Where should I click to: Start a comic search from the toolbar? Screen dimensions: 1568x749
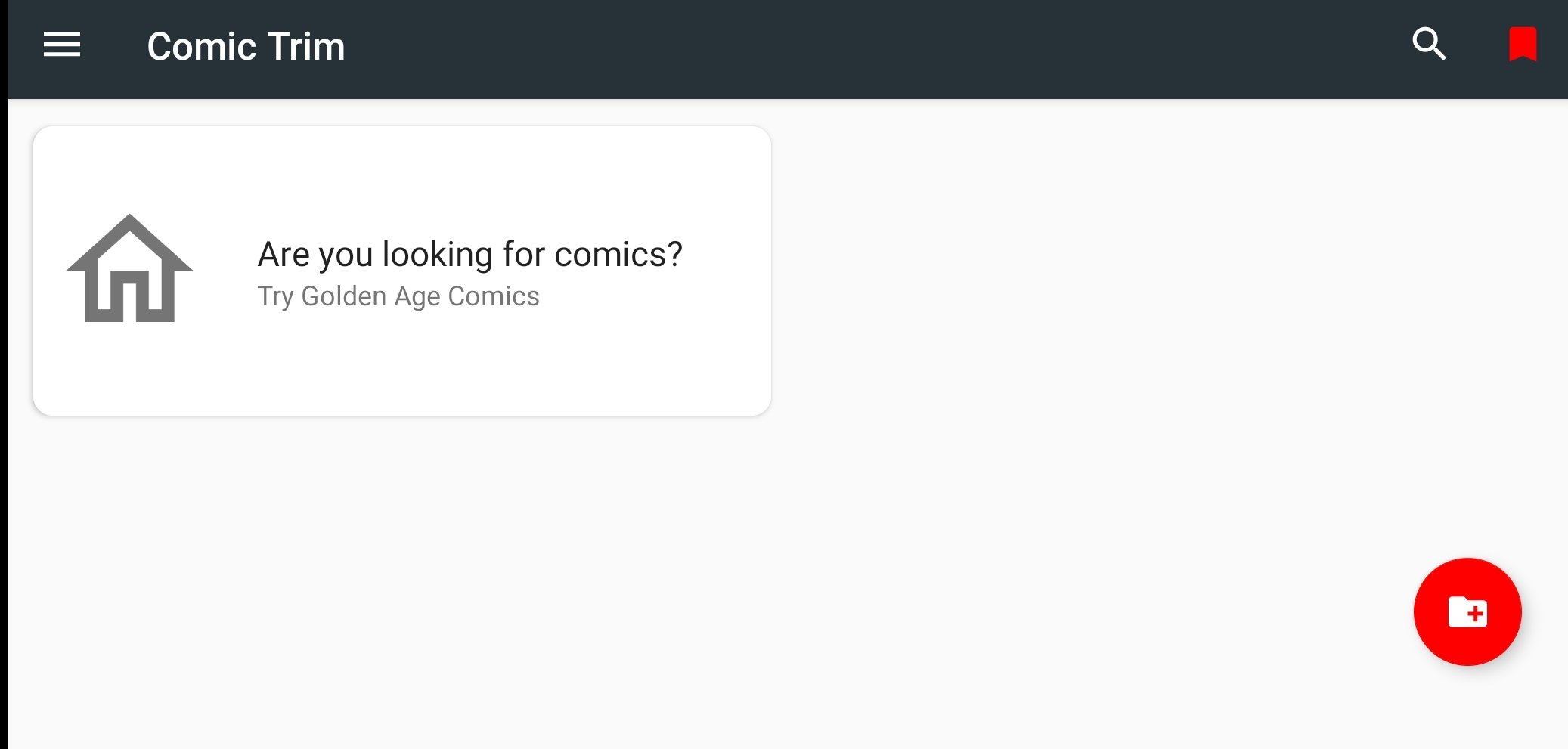pos(1429,45)
